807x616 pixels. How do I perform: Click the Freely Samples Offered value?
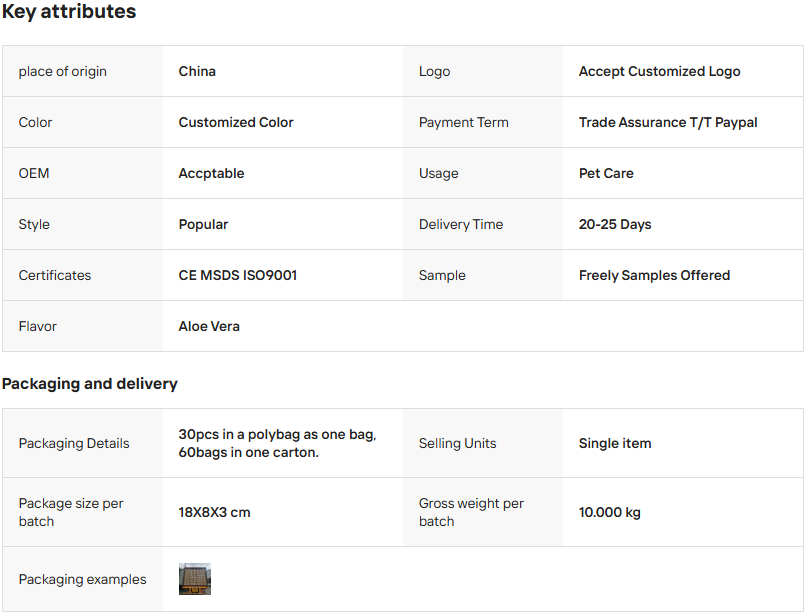point(654,275)
